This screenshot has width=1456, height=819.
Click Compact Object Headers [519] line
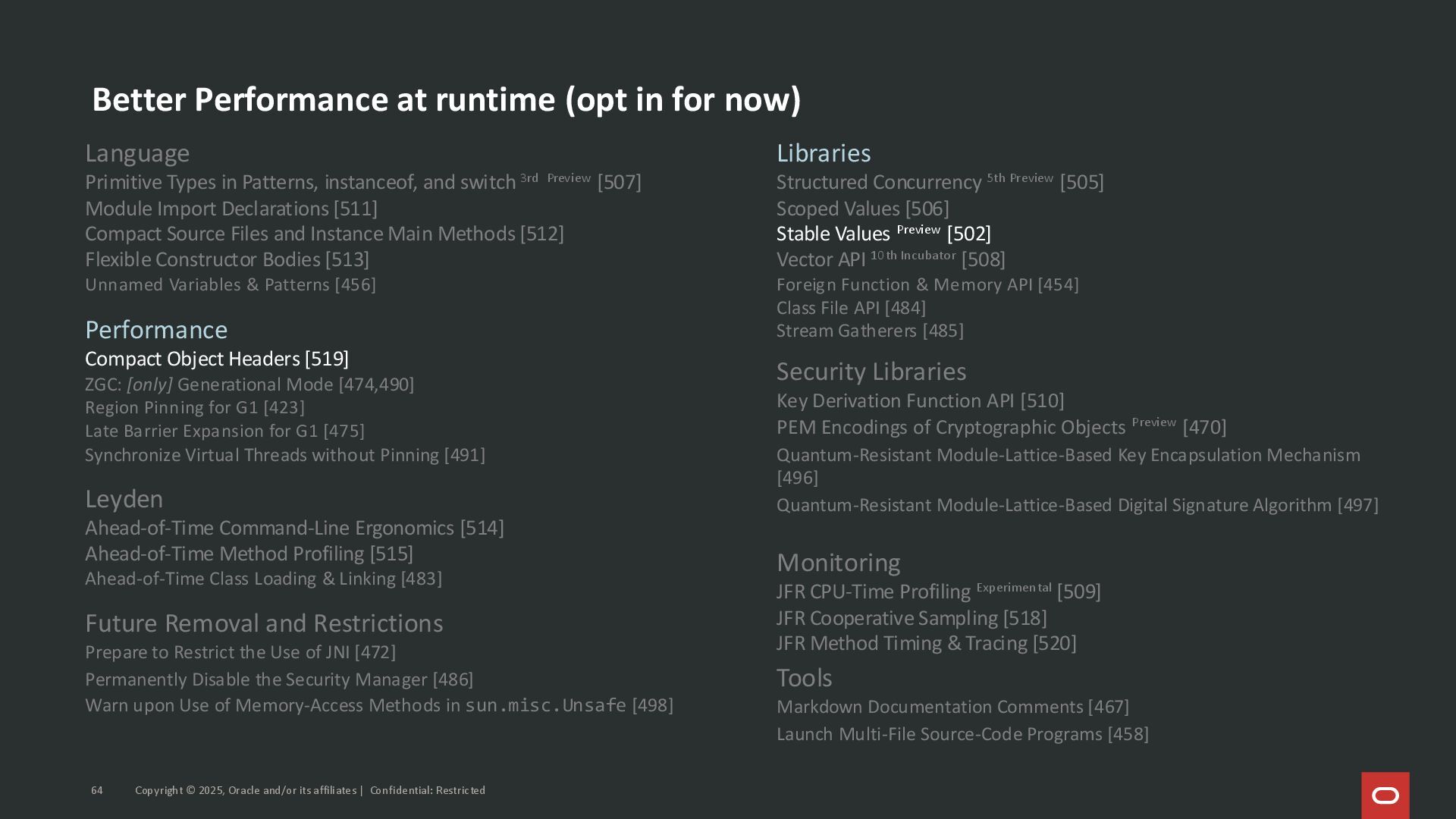216,359
